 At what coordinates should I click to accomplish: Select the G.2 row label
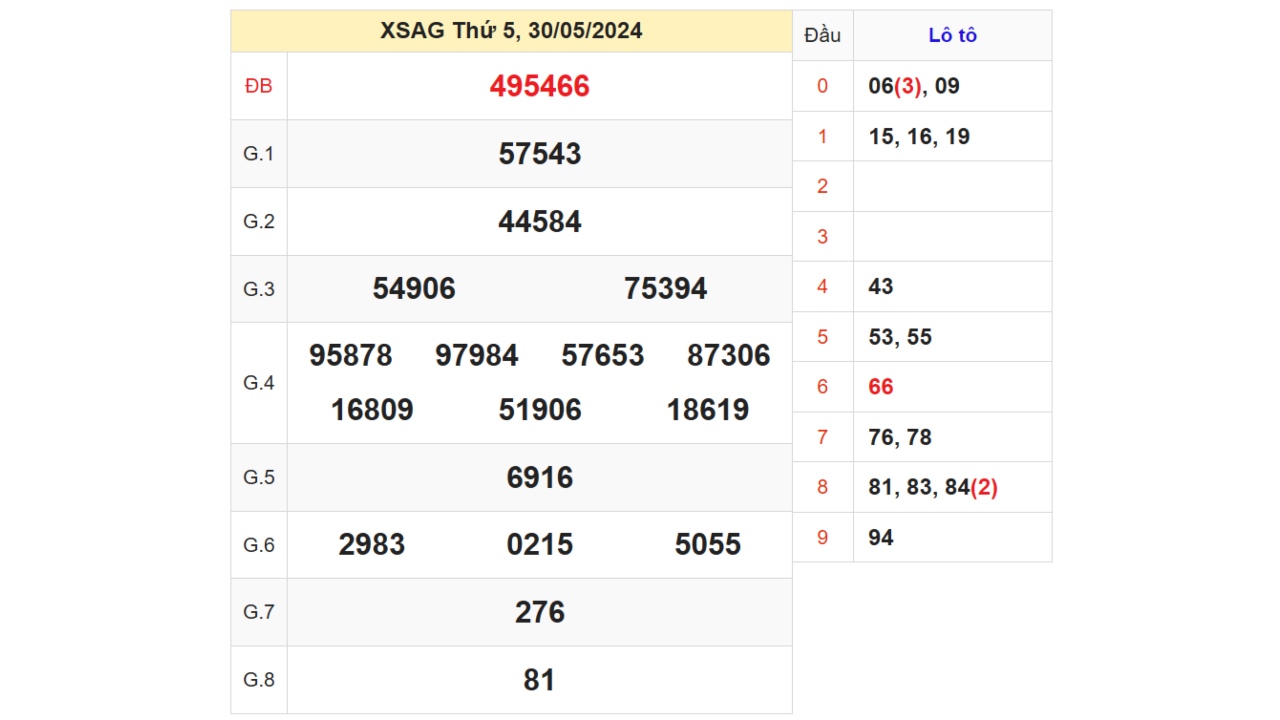[x=258, y=221]
